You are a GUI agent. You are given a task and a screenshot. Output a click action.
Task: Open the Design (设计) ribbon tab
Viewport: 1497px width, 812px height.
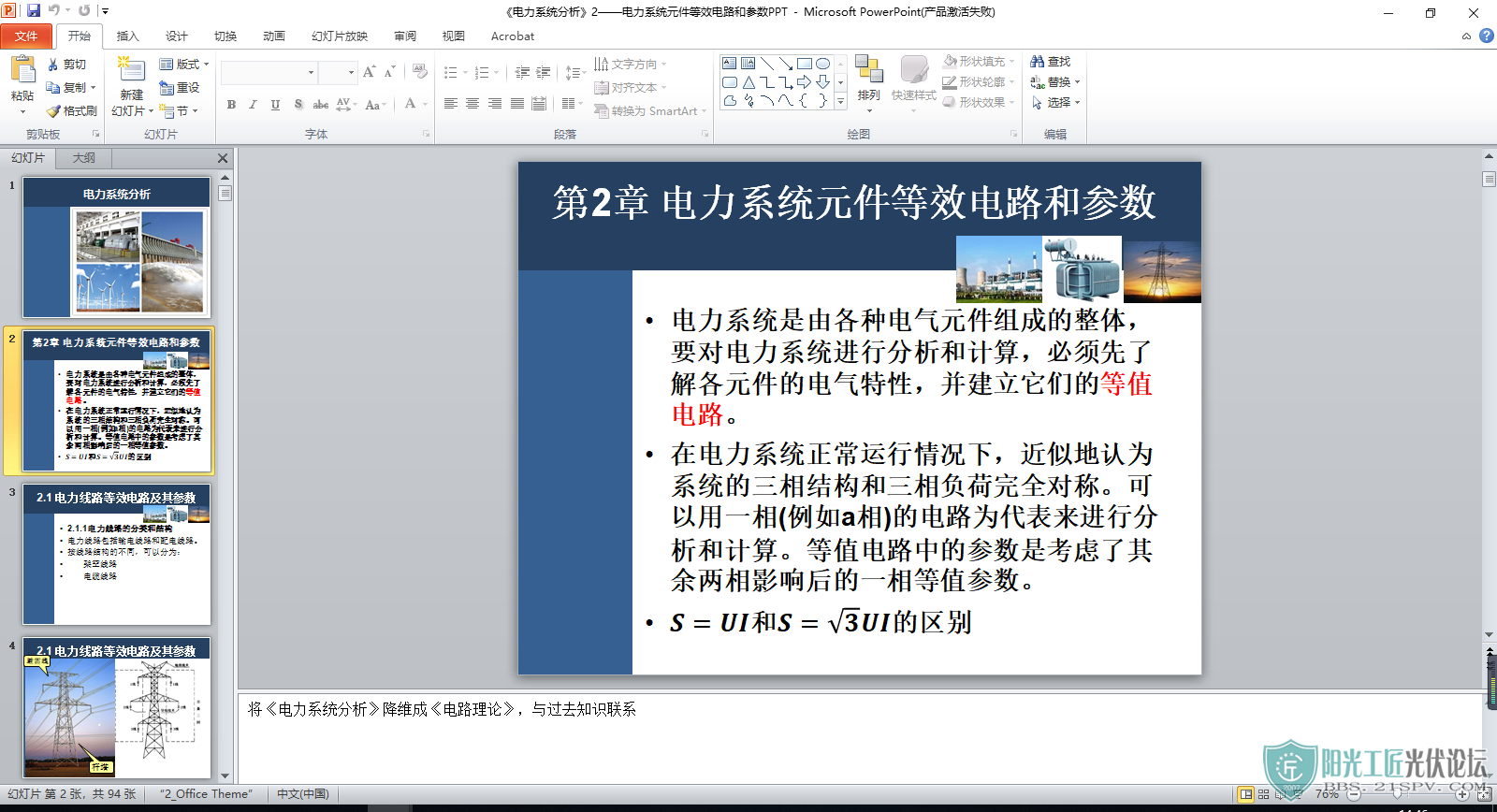point(176,36)
